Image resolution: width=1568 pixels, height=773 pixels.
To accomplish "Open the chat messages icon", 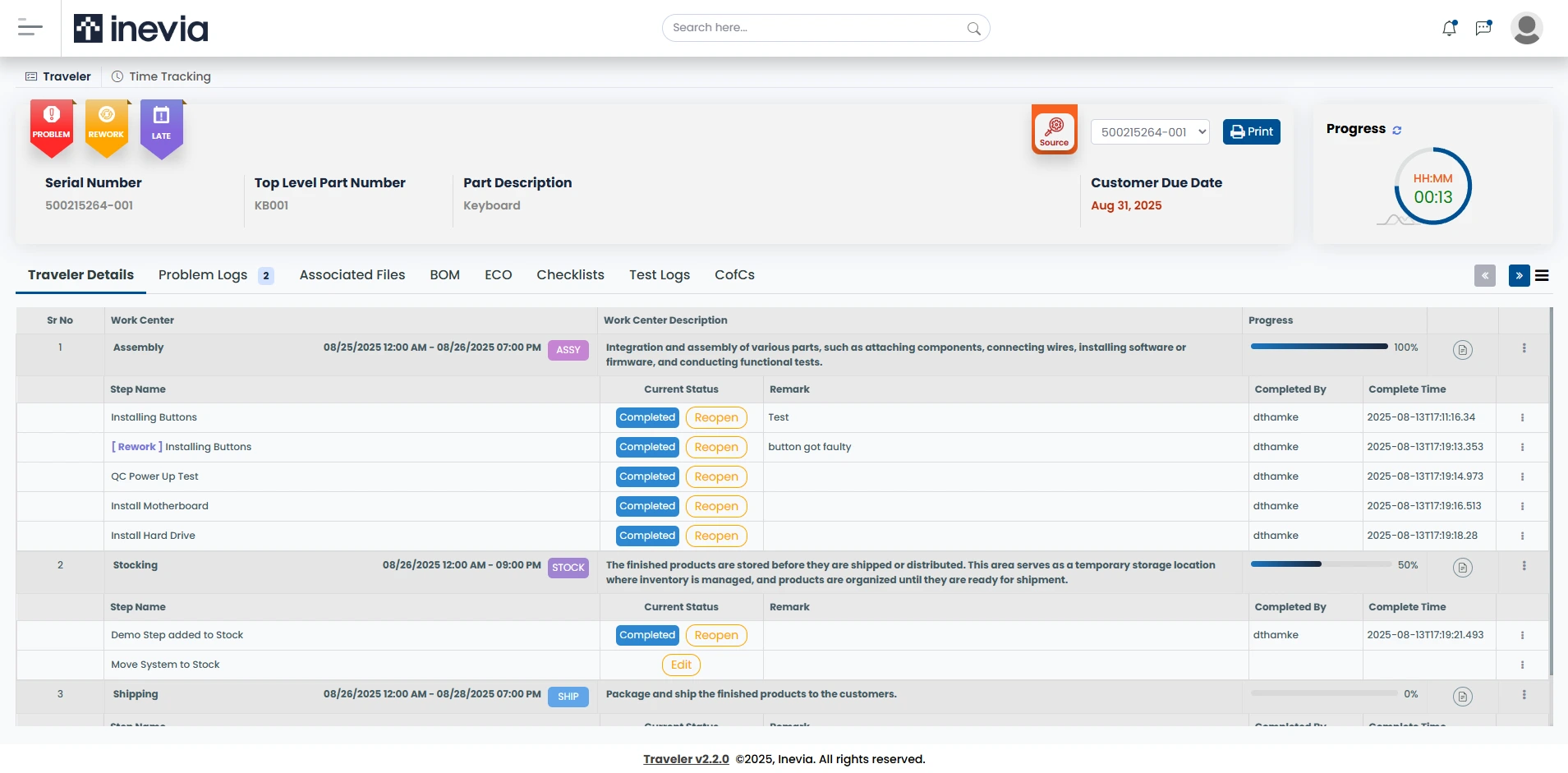I will [x=1483, y=28].
